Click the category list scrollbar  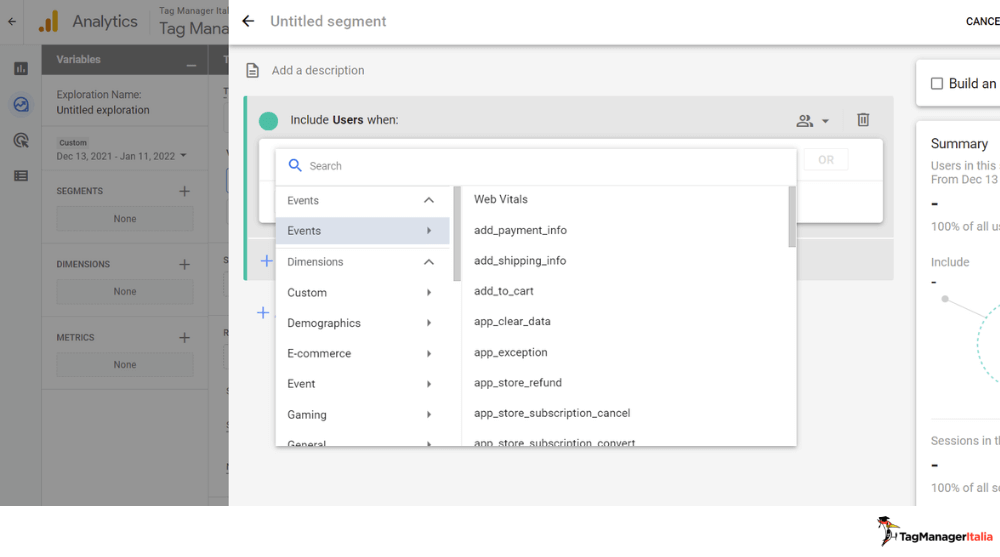[457, 234]
